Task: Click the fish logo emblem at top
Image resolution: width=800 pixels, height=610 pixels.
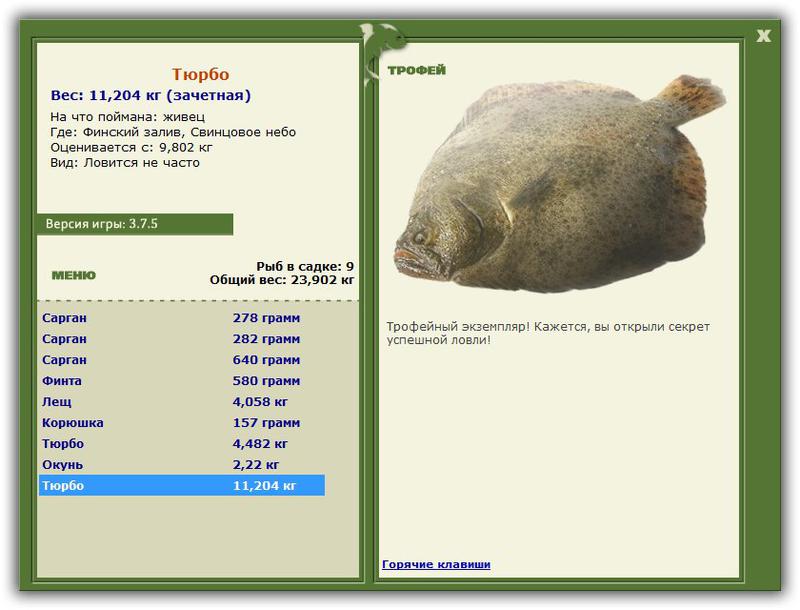Action: 383,54
